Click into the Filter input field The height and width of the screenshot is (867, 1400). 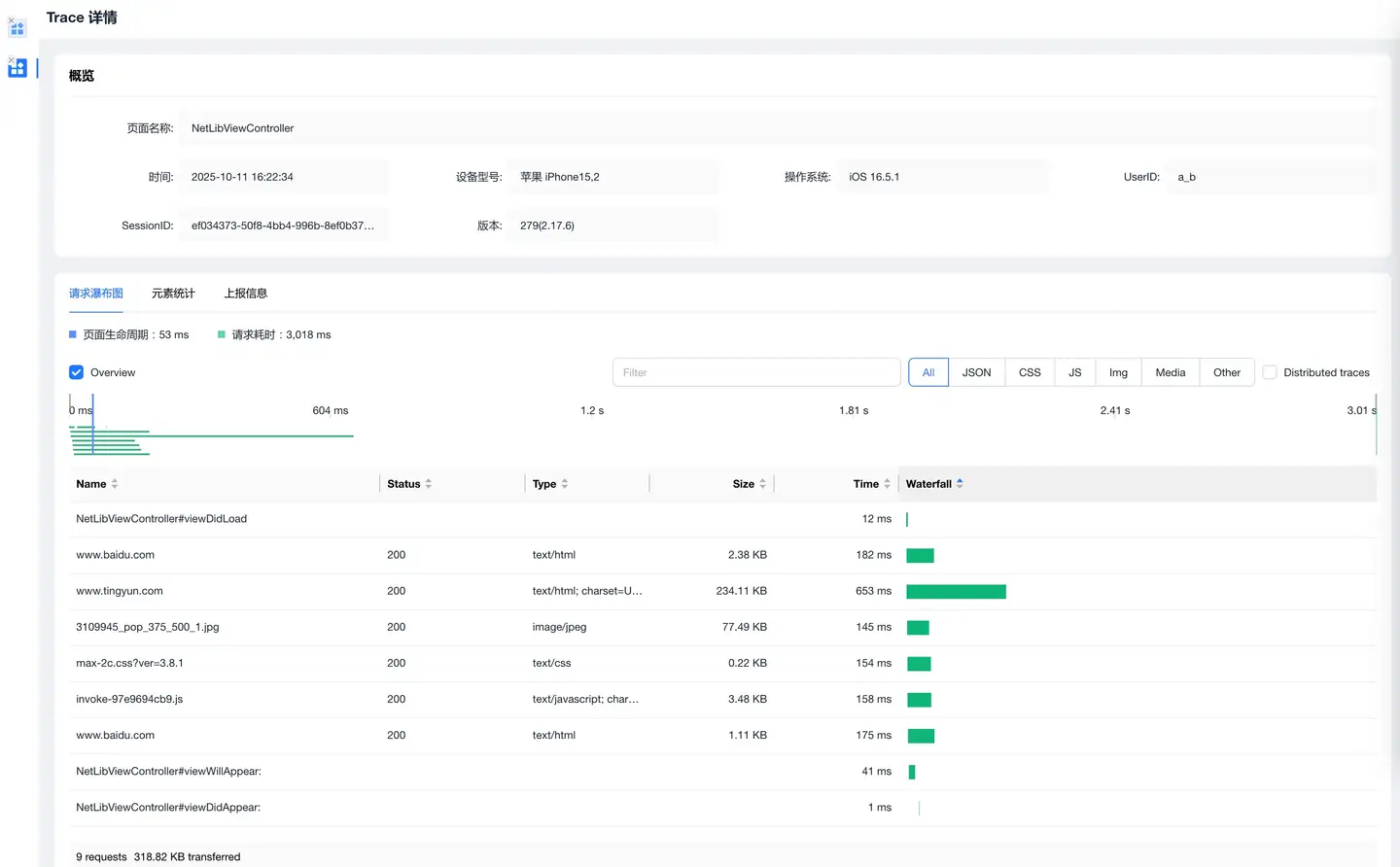pyautogui.click(x=756, y=372)
